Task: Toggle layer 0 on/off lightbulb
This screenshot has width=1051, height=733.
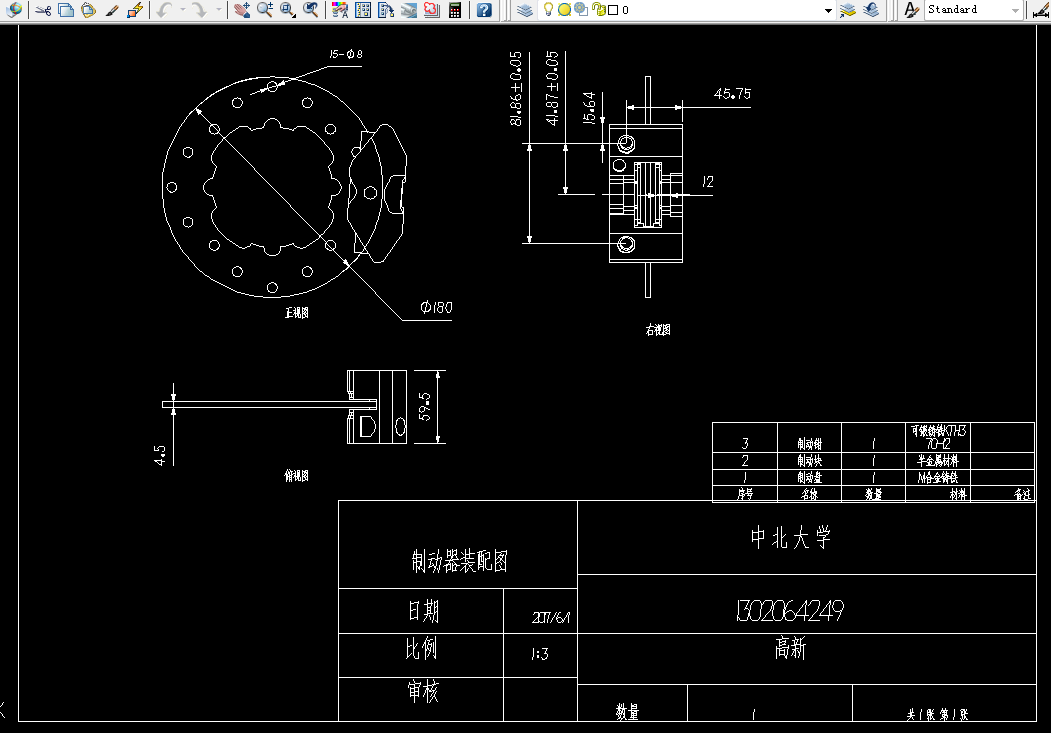Action: [548, 9]
